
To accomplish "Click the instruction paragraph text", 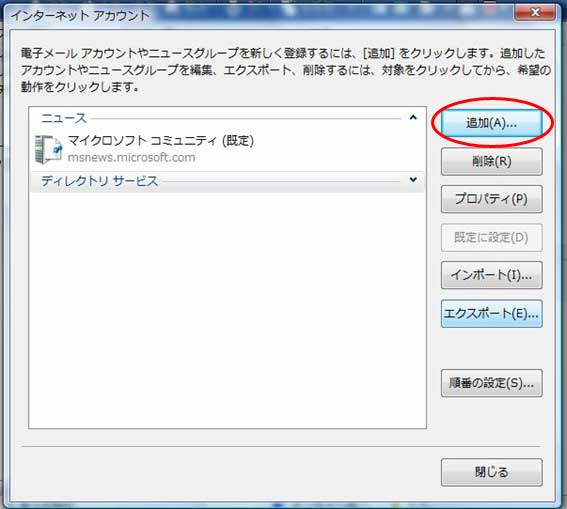I will pyautogui.click(x=286, y=70).
